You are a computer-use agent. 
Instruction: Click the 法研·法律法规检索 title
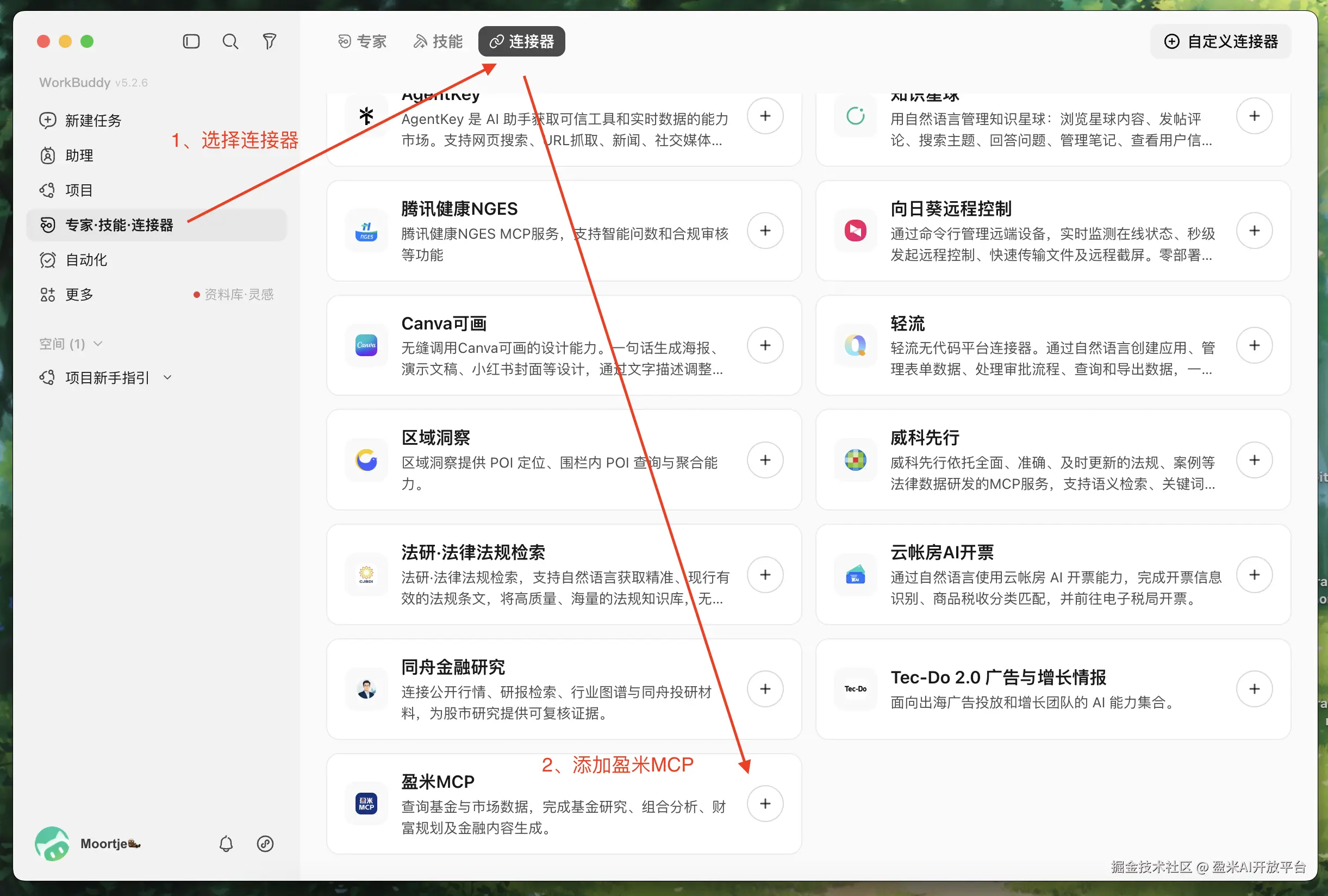click(x=473, y=552)
